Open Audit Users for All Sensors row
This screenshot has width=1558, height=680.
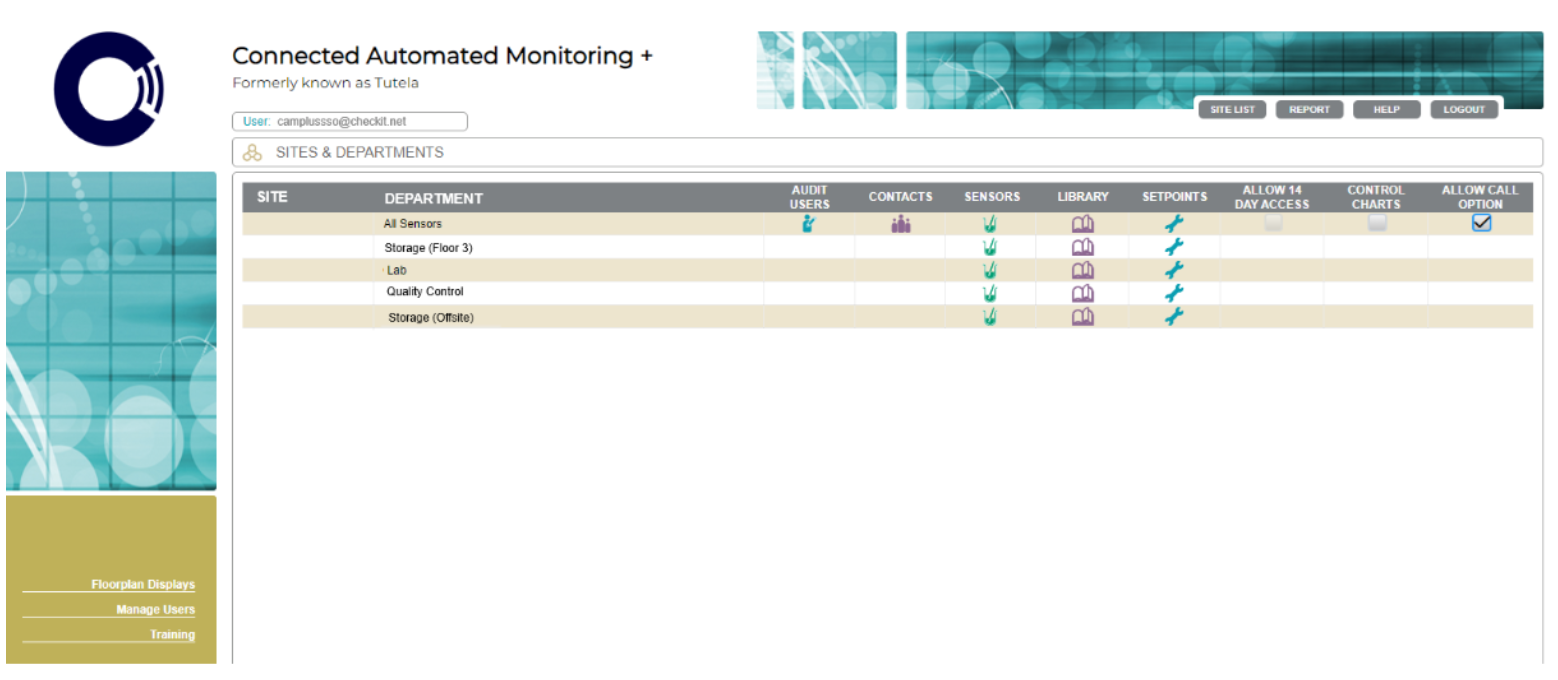click(x=810, y=223)
